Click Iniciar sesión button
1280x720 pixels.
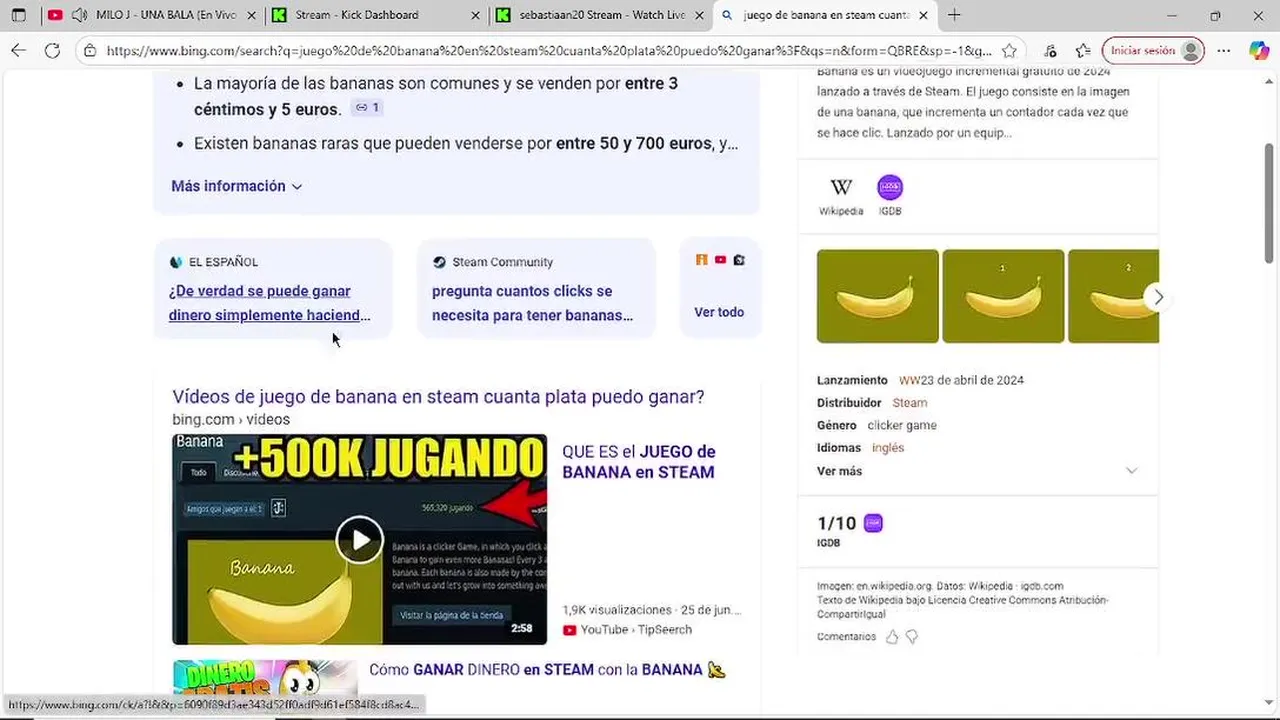(x=1153, y=51)
